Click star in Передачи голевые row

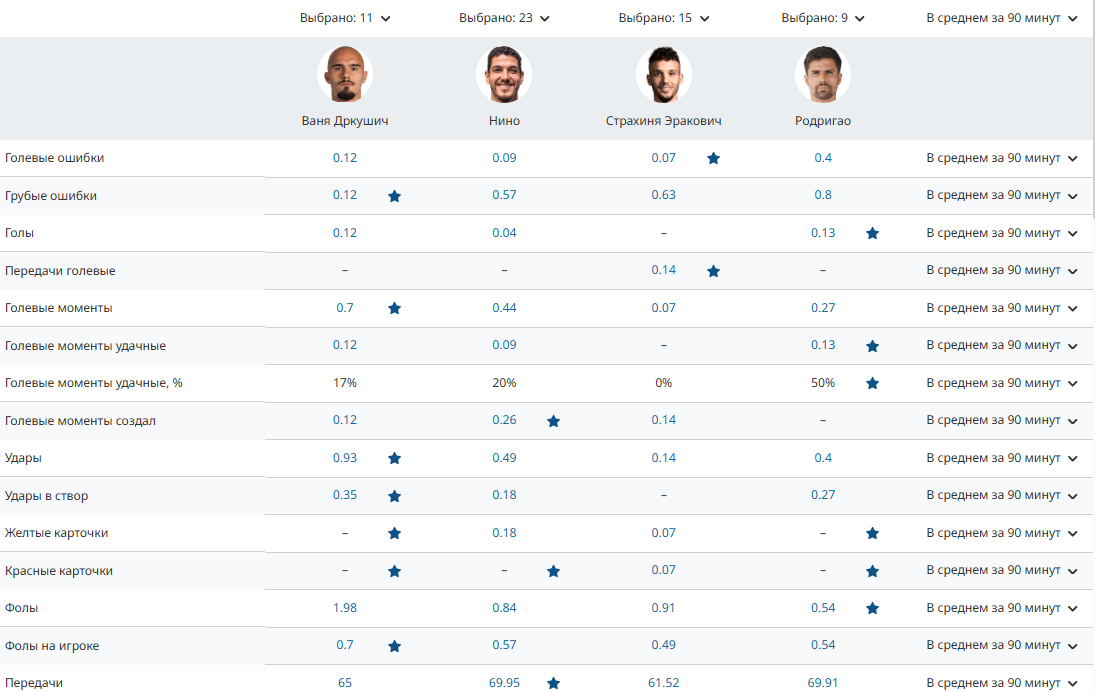[x=713, y=271]
